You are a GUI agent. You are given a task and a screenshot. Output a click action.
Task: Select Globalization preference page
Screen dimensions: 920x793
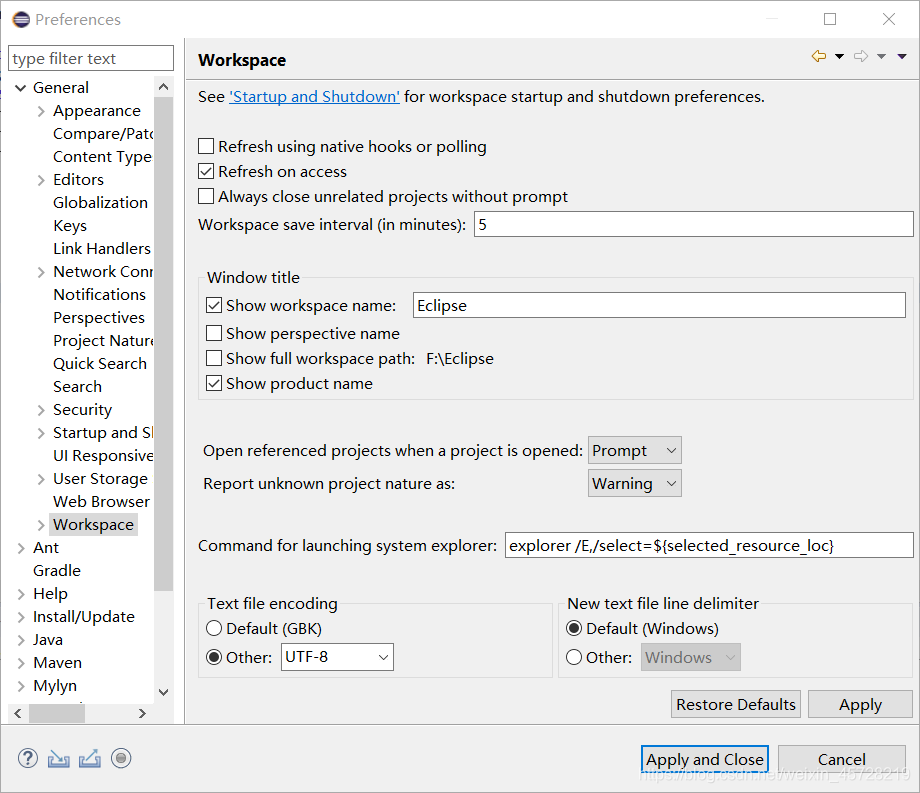(x=100, y=202)
